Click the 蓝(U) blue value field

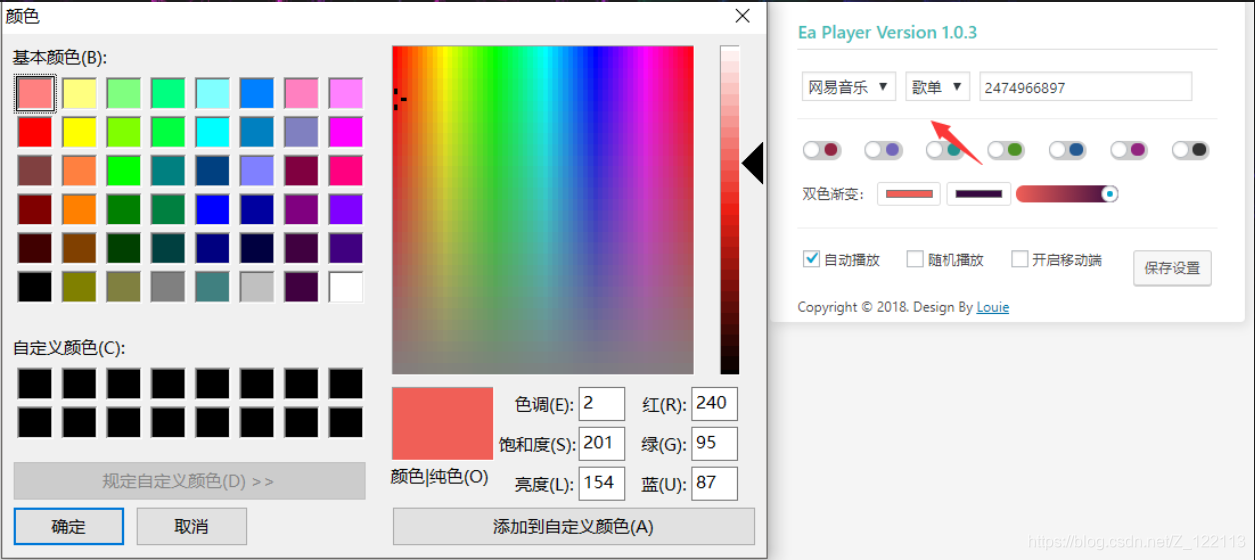pyautogui.click(x=715, y=483)
